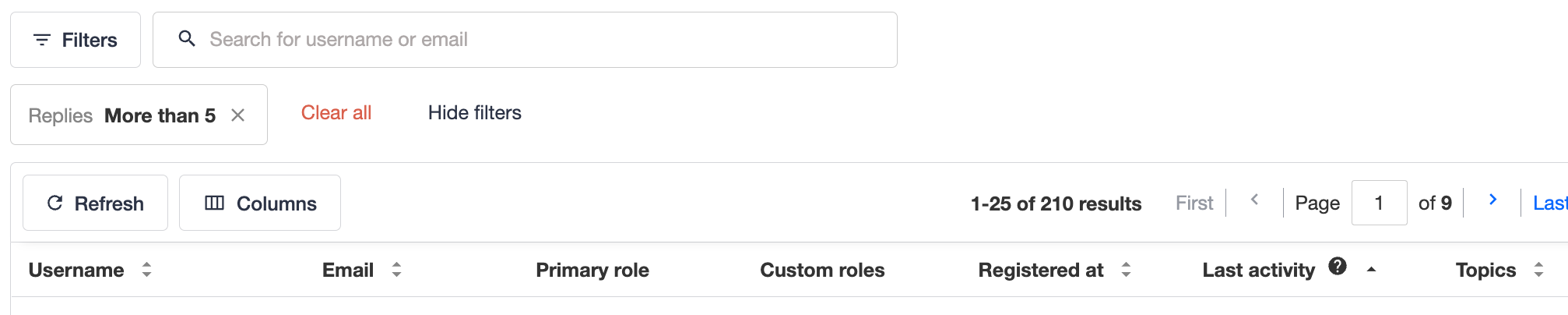Image resolution: width=1568 pixels, height=315 pixels.
Task: Focus the username or email search field
Action: click(x=525, y=40)
